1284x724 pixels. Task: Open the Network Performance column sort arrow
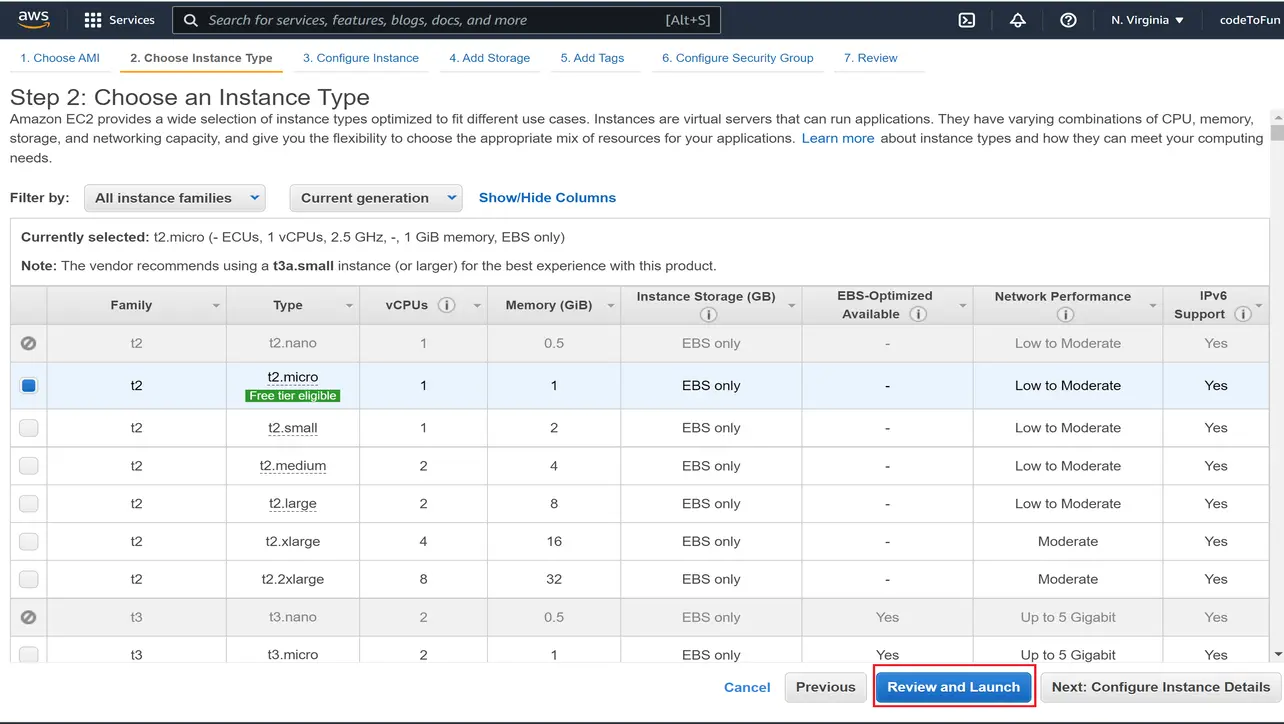[x=1152, y=306]
